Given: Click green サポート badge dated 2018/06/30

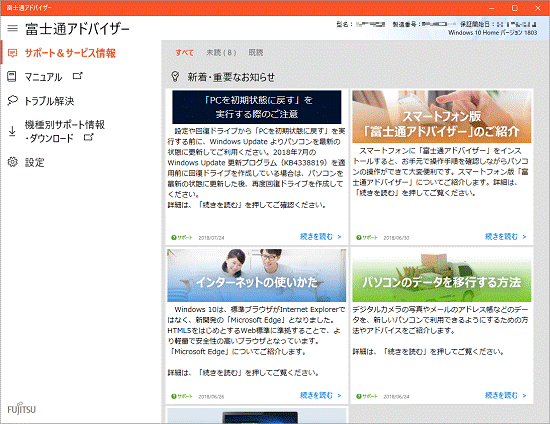Looking at the screenshot, I should [x=367, y=237].
